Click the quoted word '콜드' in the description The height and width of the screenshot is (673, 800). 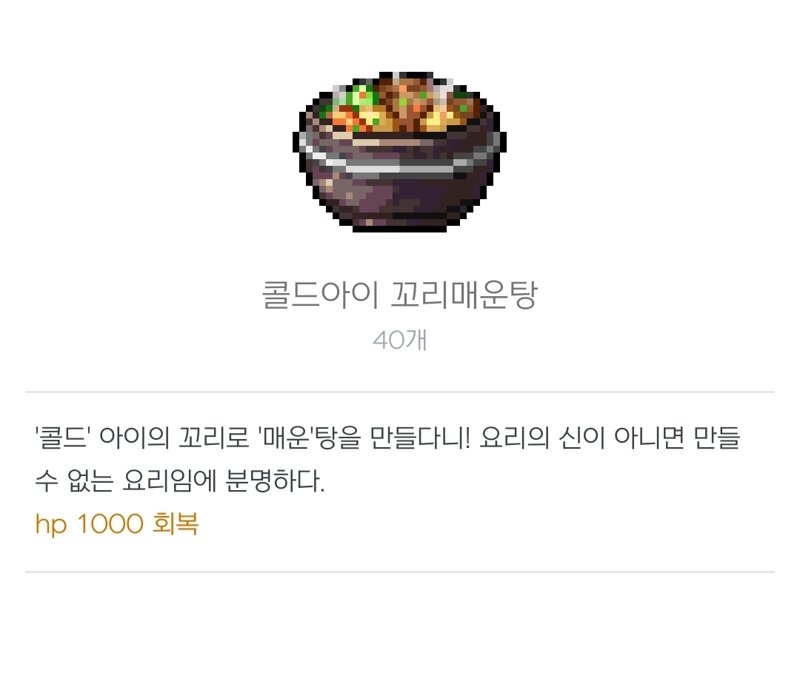[63, 438]
